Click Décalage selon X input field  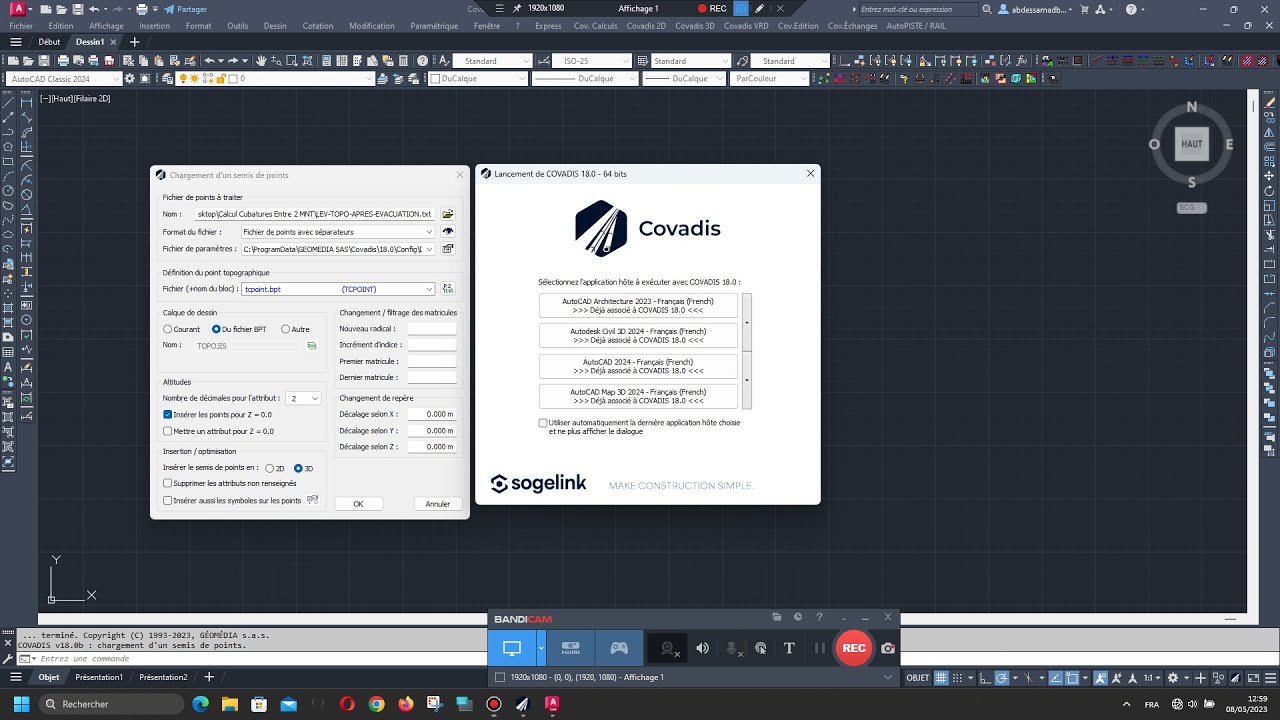pos(432,414)
